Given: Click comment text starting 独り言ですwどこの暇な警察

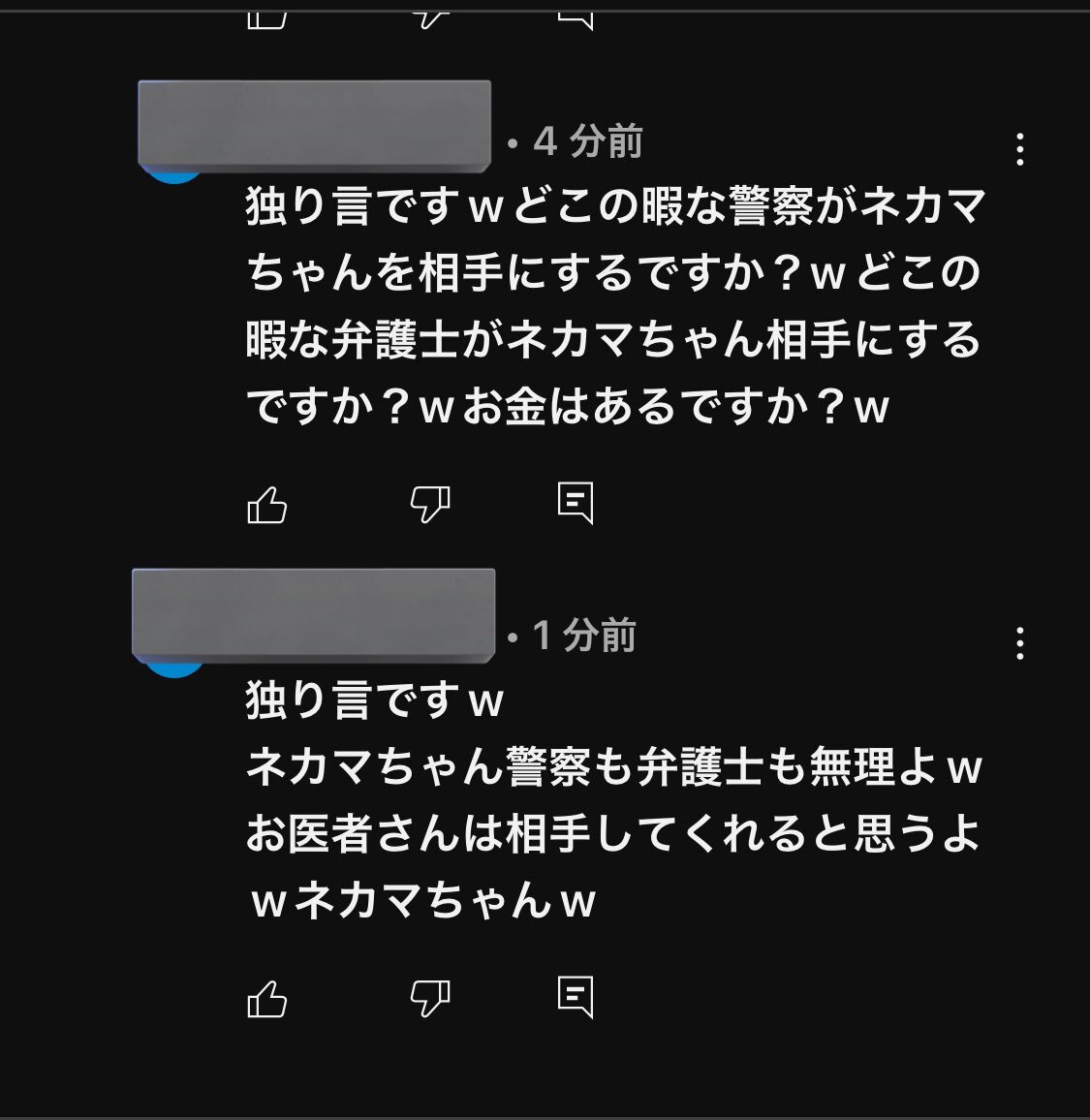Looking at the screenshot, I should tap(615, 306).
